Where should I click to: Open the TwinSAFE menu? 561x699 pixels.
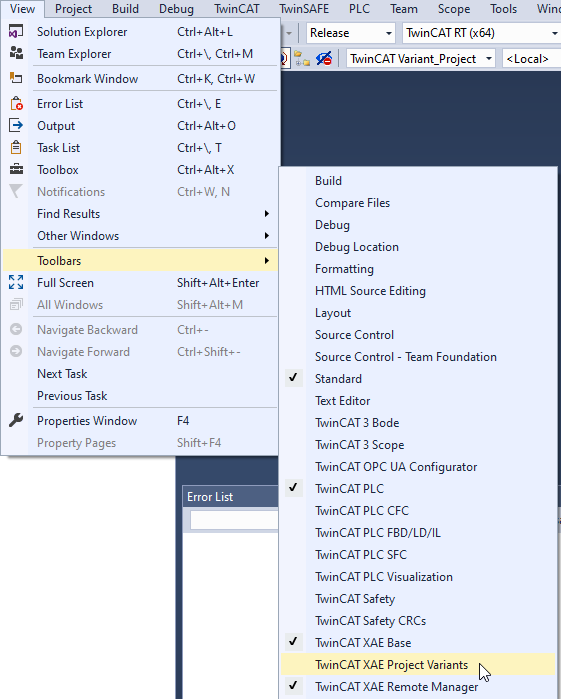point(304,8)
